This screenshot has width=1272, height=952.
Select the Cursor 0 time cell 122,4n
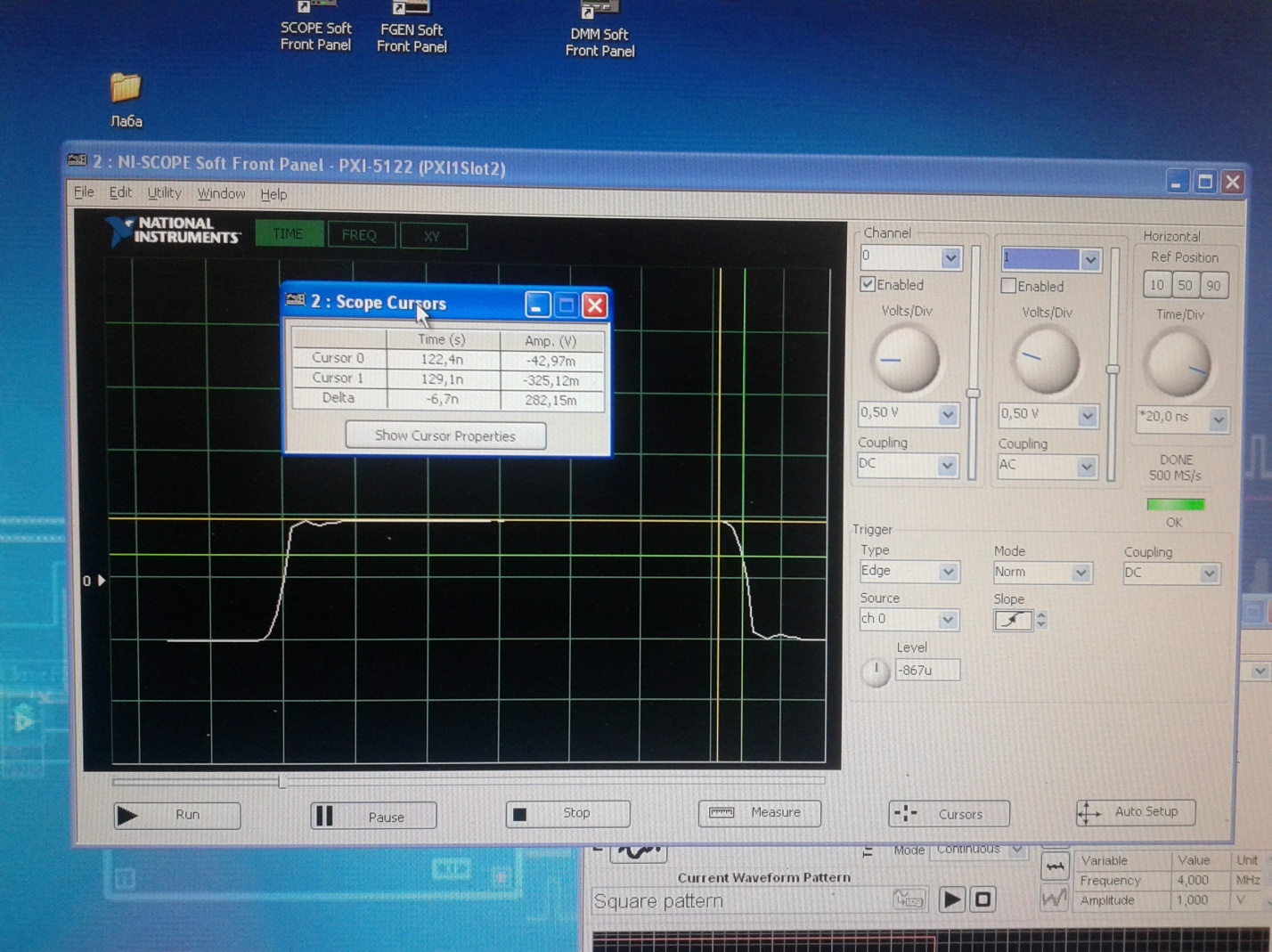[x=443, y=359]
